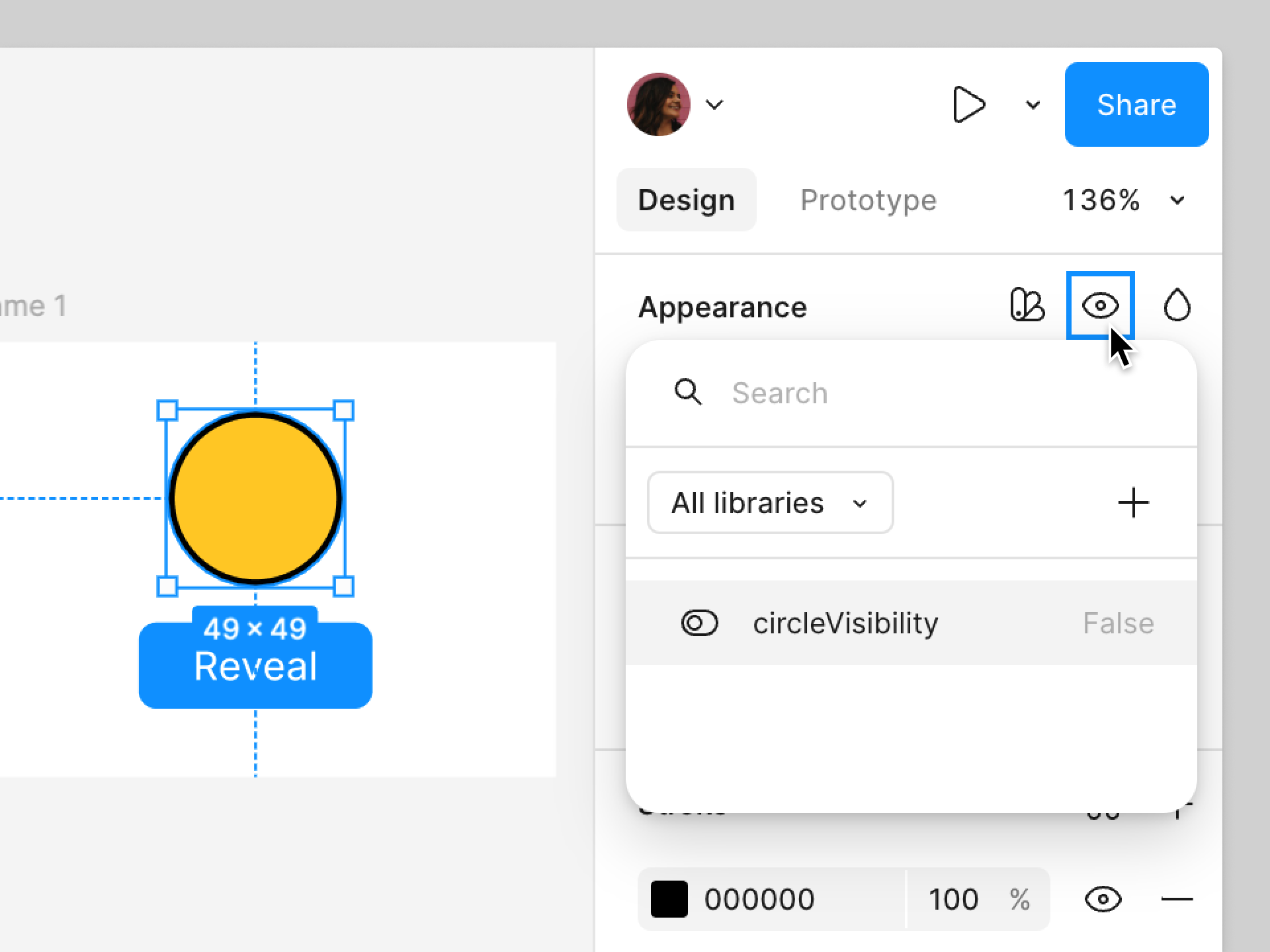Click the Present play icon
The width and height of the screenshot is (1270, 952).
pyautogui.click(x=969, y=104)
